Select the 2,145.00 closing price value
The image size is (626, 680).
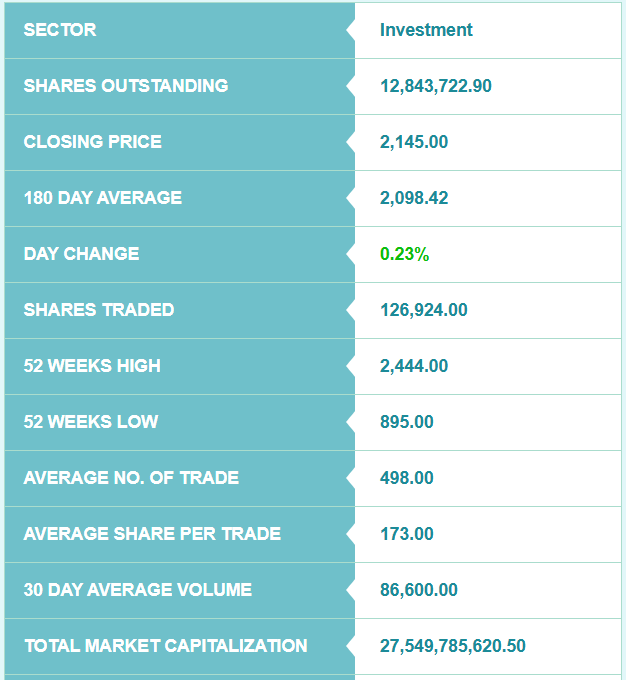click(x=414, y=142)
